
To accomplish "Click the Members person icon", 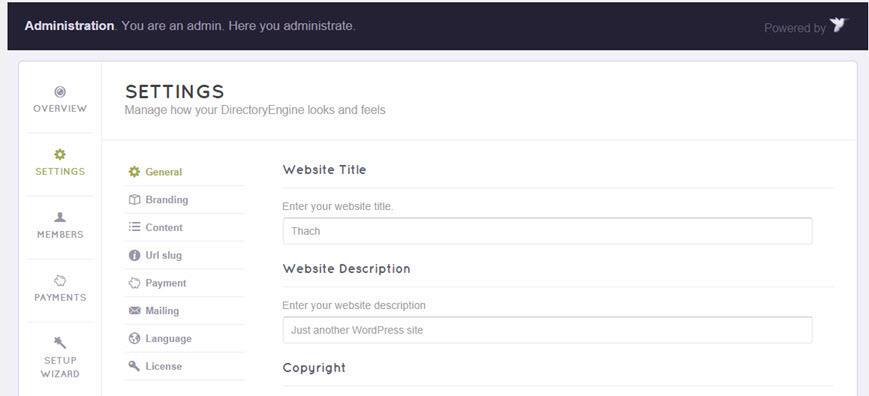I will pos(60,217).
